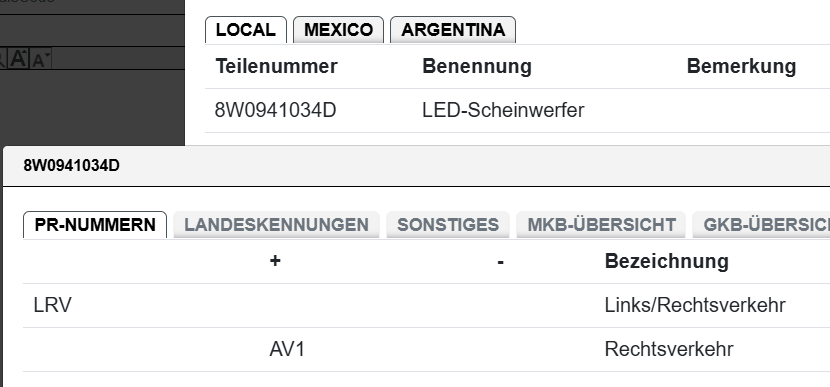
Task: Open the GKB-ÜBERSICHT tab
Action: 761,224
